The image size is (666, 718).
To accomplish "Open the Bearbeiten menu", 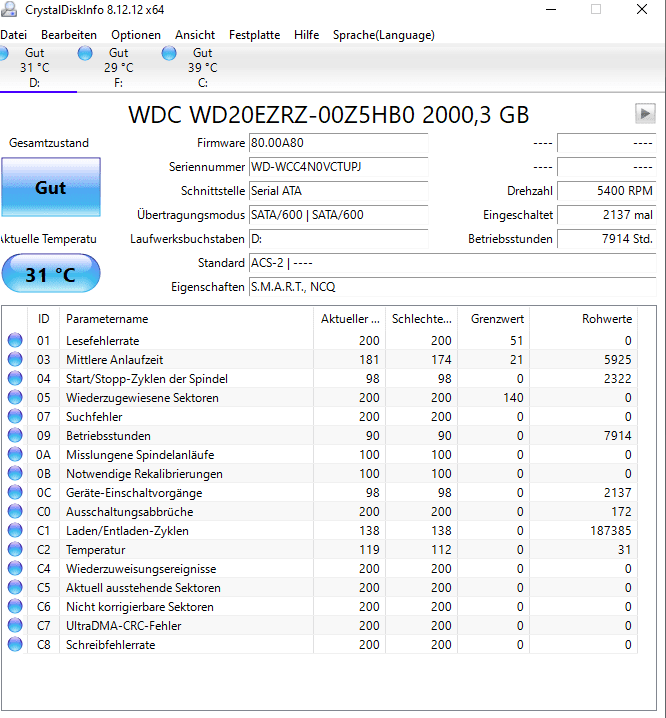I will tap(69, 35).
